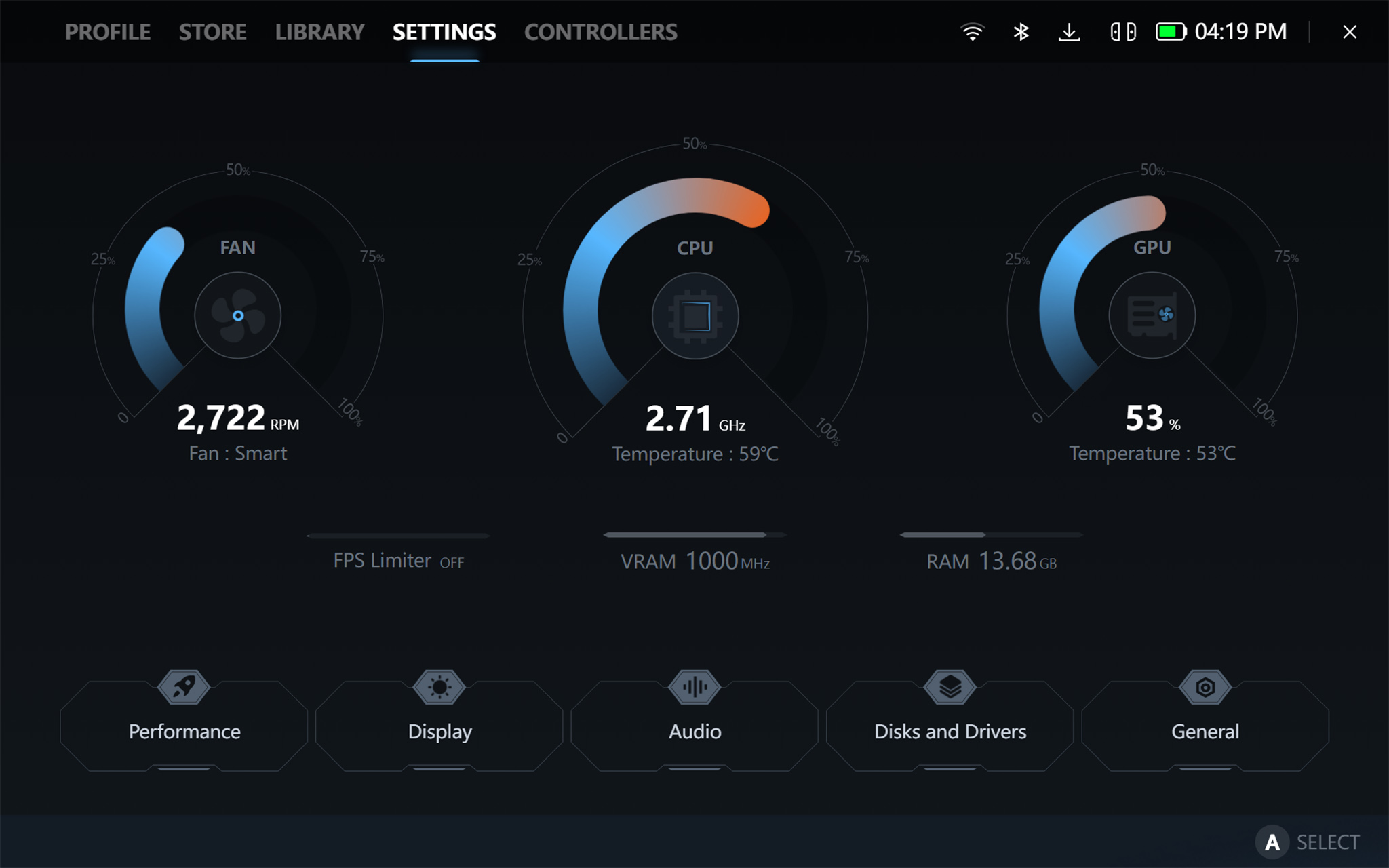This screenshot has width=1389, height=868.
Task: Open the Audio settings tile
Action: point(694,730)
